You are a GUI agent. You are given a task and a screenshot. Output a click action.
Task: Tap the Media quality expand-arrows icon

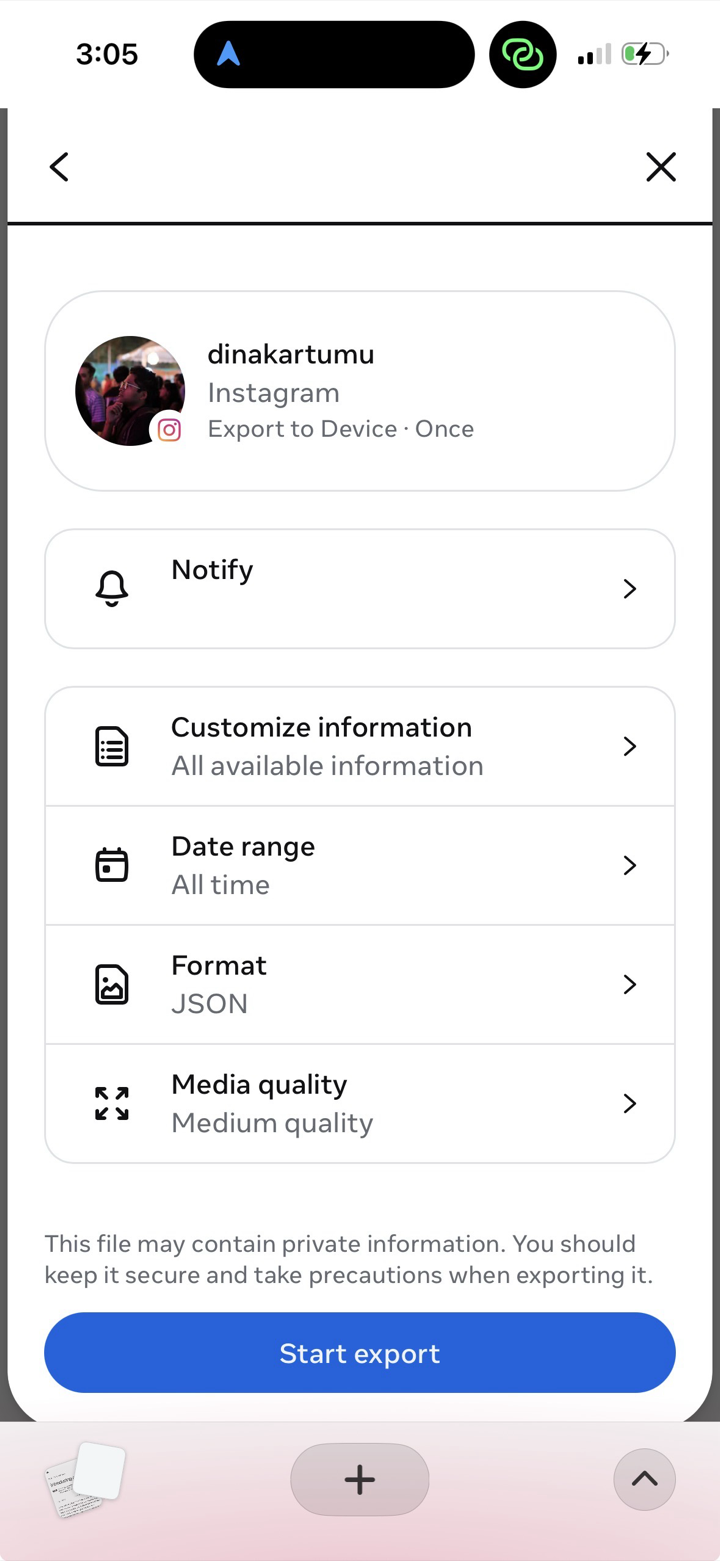[x=112, y=1104]
